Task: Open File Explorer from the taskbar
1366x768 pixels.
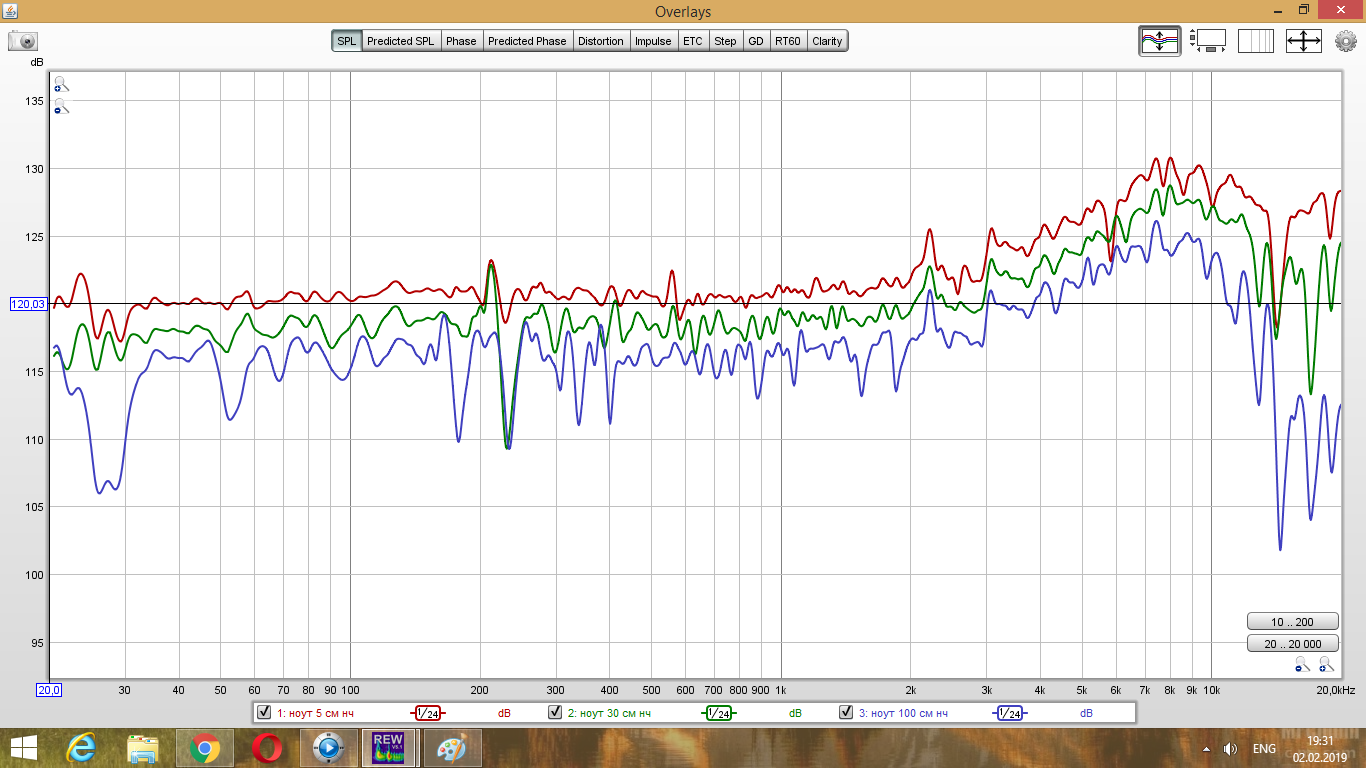Action: (143, 748)
